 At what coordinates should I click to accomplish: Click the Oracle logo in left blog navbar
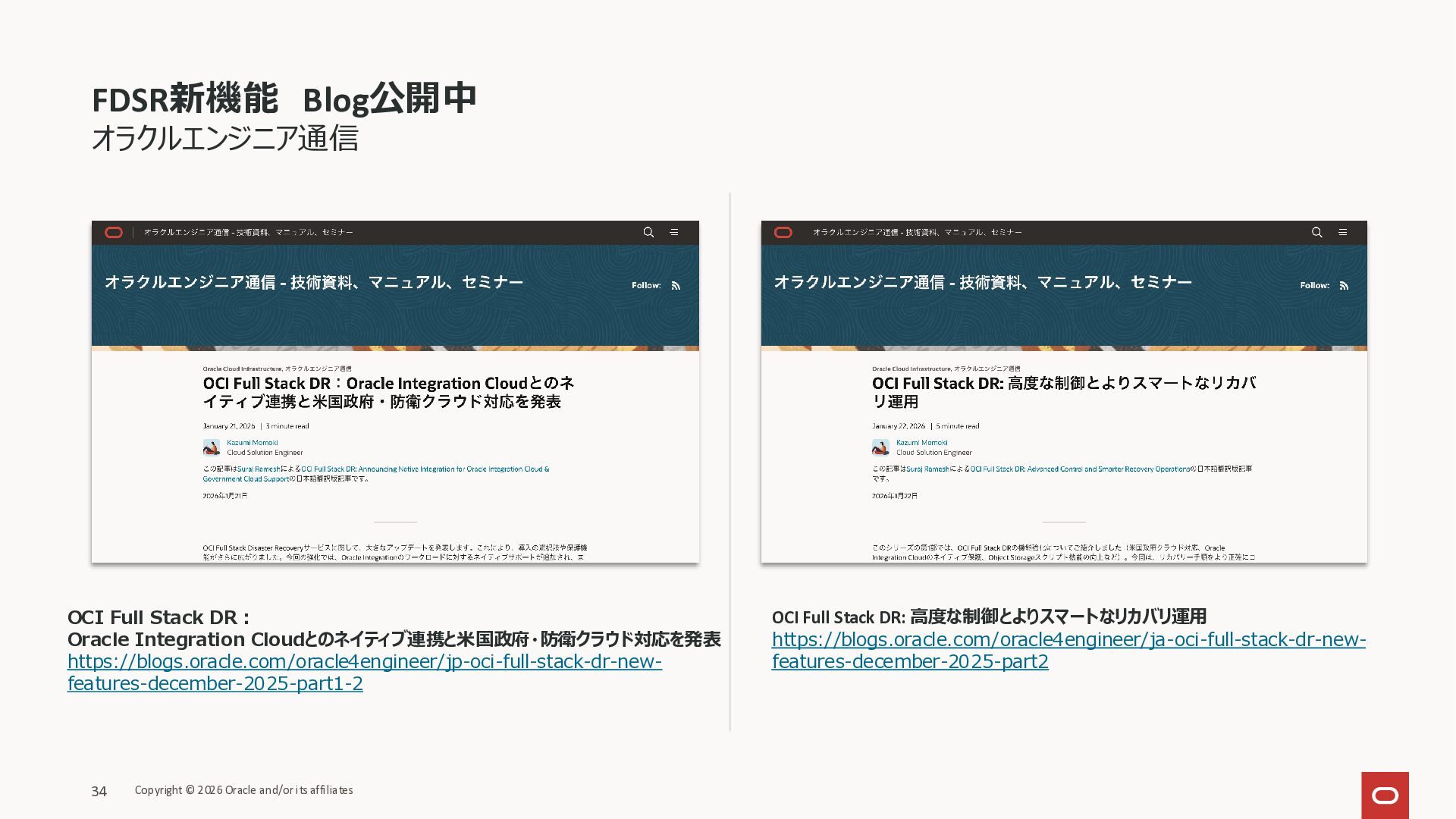(x=114, y=233)
